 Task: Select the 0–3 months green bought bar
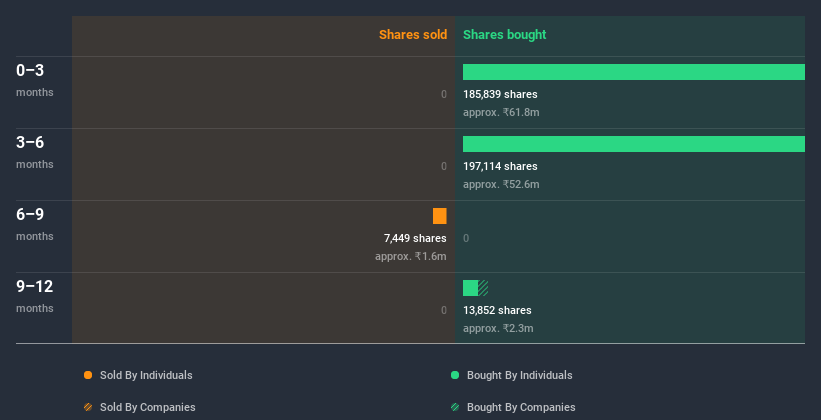[x=634, y=72]
